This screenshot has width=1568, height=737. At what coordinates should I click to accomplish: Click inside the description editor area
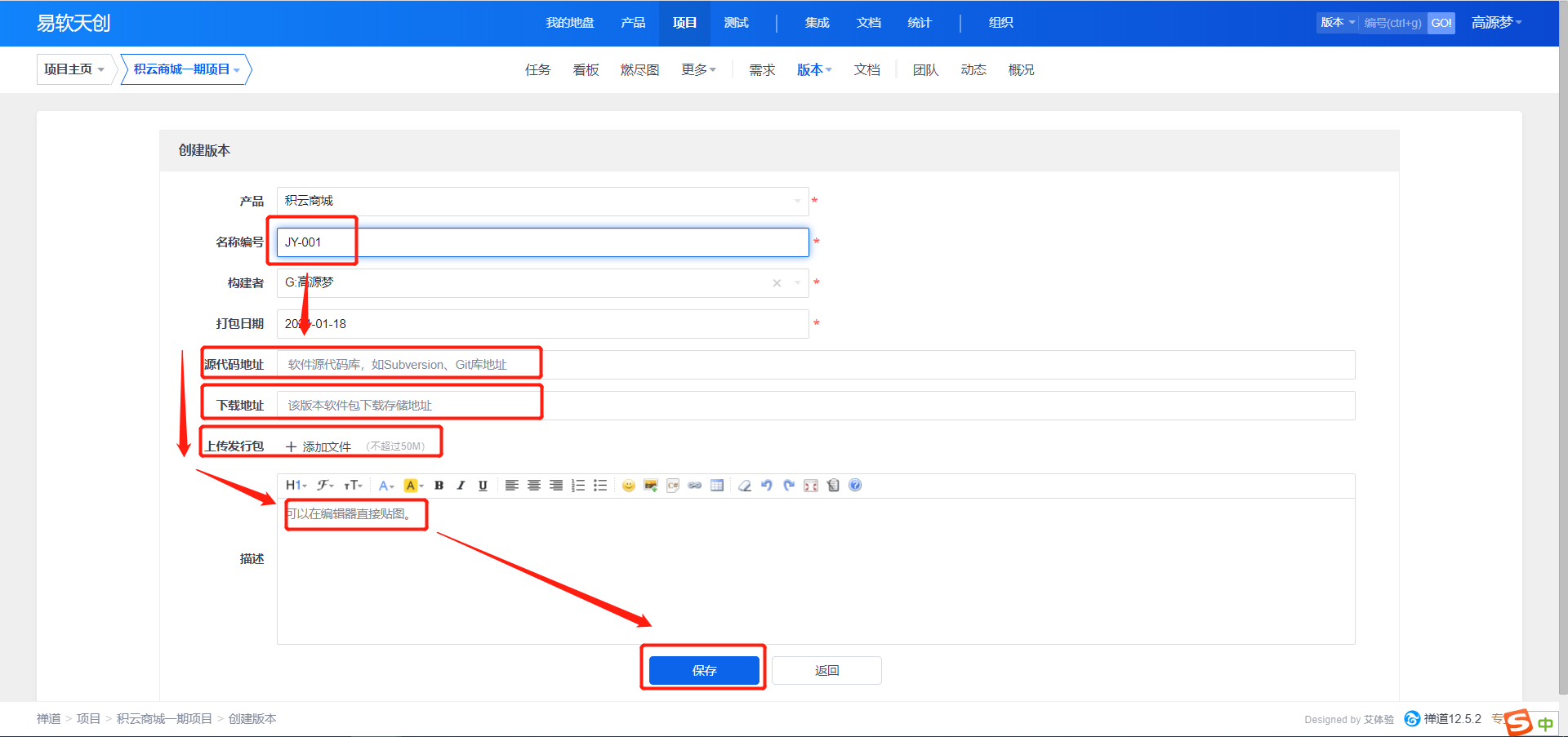(x=816, y=571)
